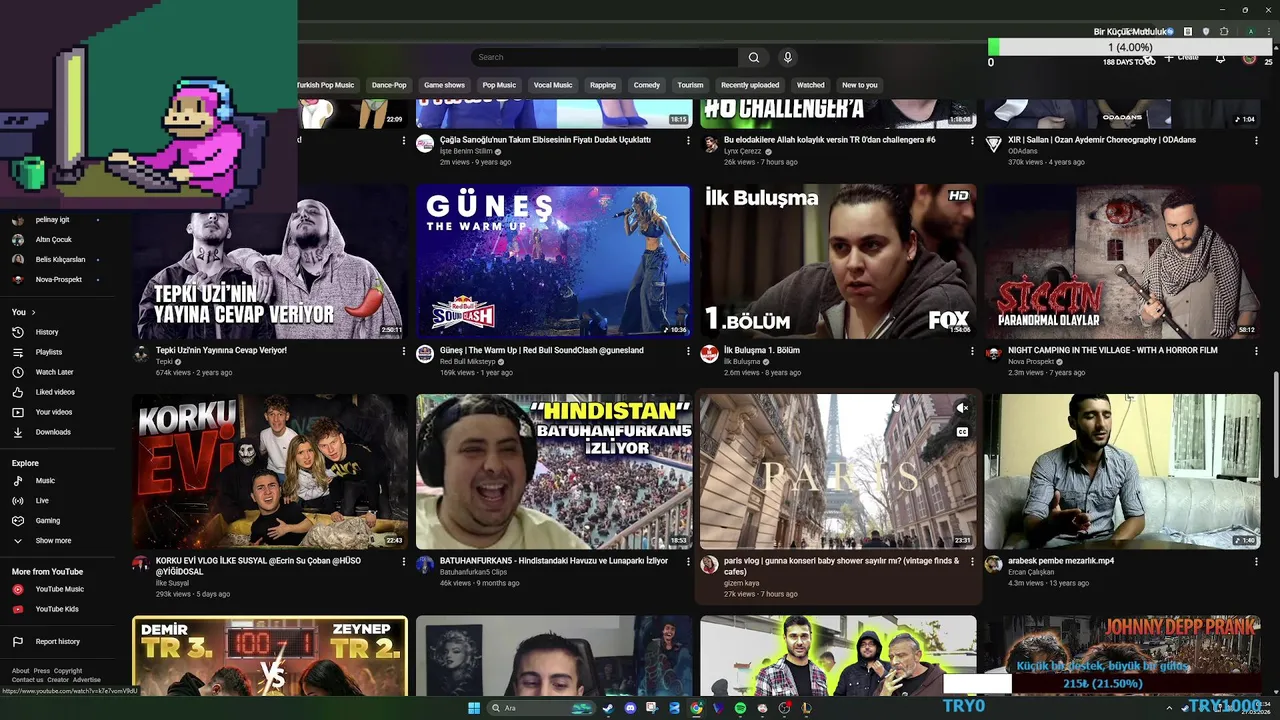Open Chrome three-dot menu
The width and height of the screenshot is (1280, 720).
(1267, 32)
